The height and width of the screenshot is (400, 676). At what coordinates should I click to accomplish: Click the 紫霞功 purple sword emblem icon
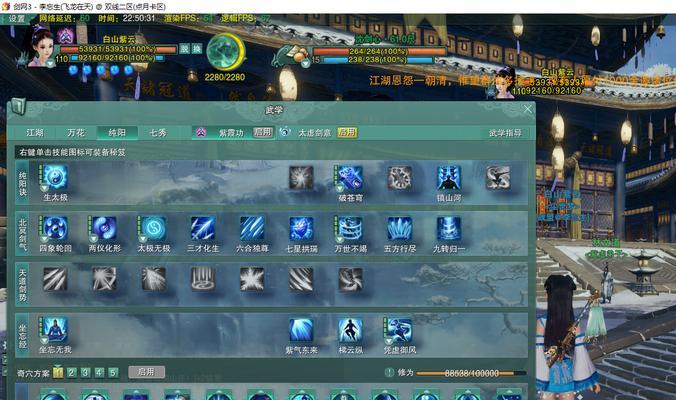pos(200,132)
